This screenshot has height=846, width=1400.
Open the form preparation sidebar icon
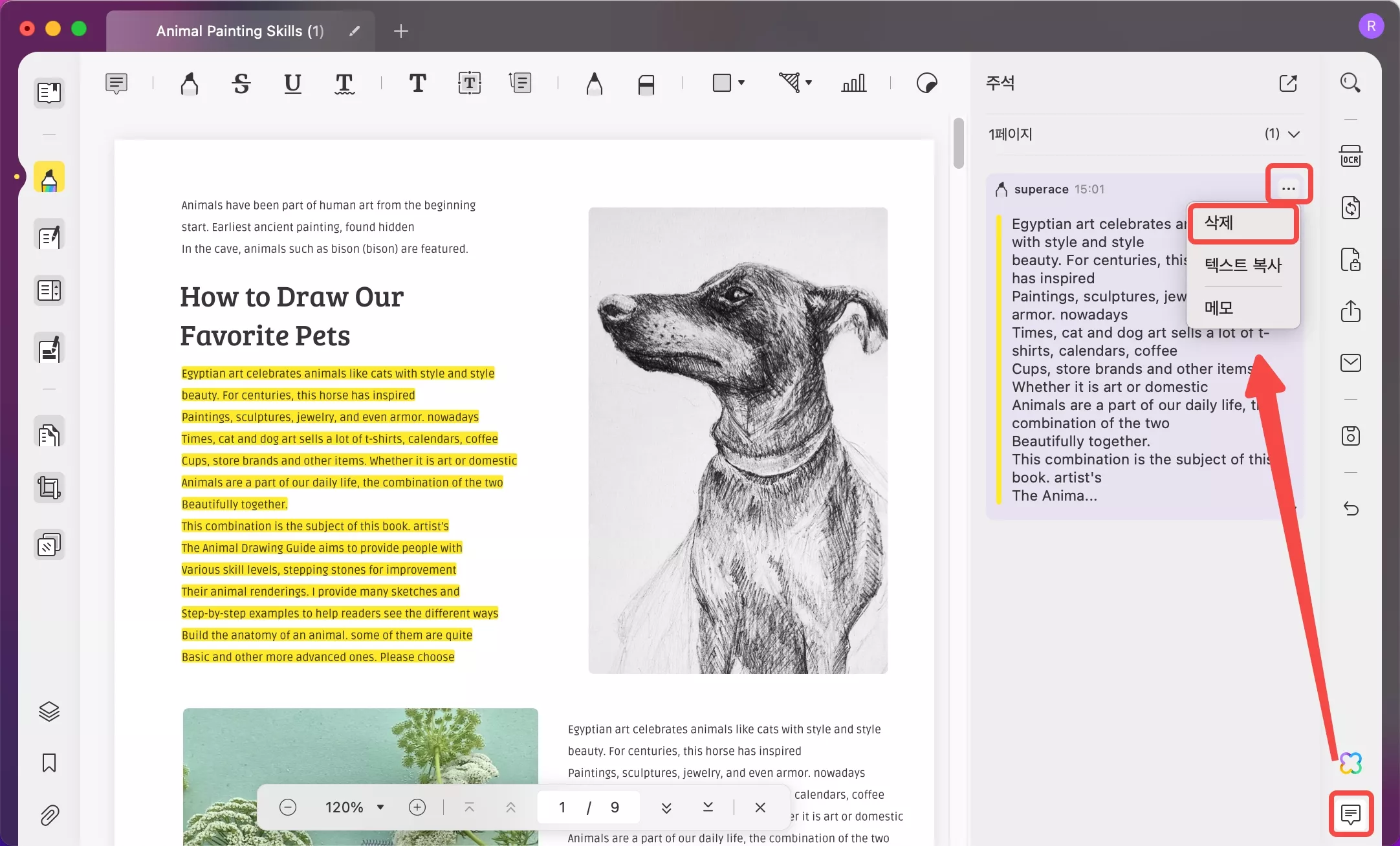tap(49, 290)
